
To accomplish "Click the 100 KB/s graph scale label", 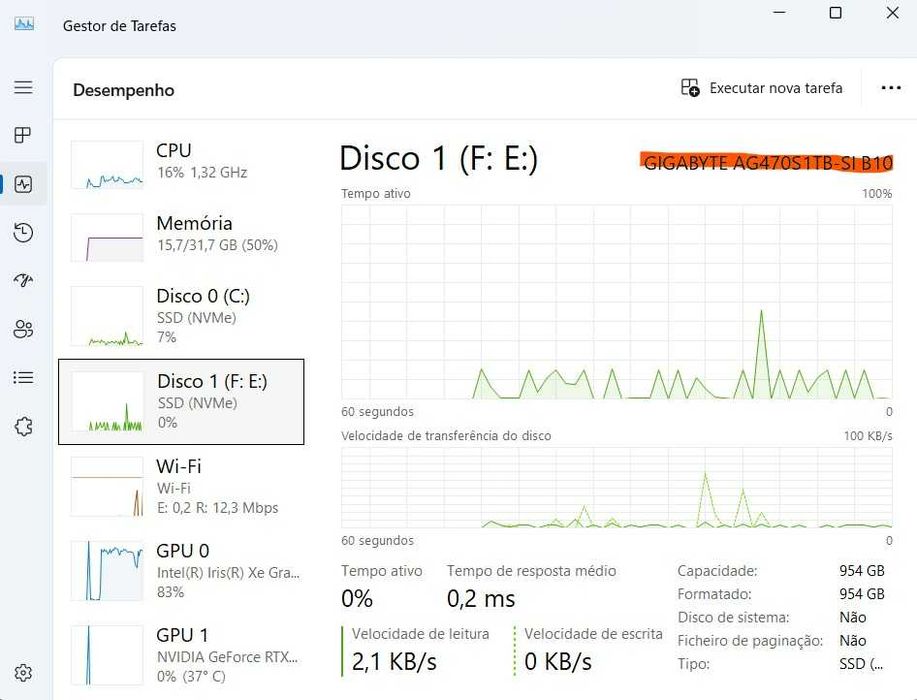I will (868, 436).
